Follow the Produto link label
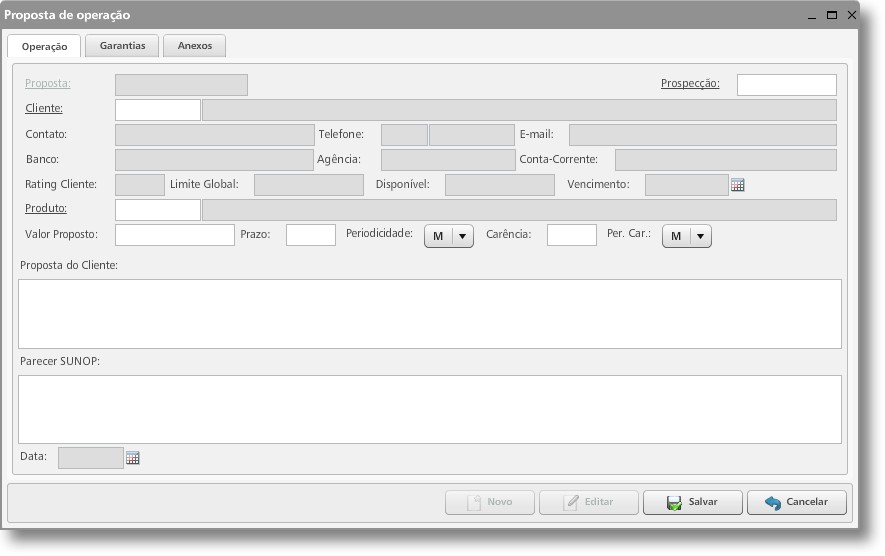The image size is (885, 556). tap(46, 208)
